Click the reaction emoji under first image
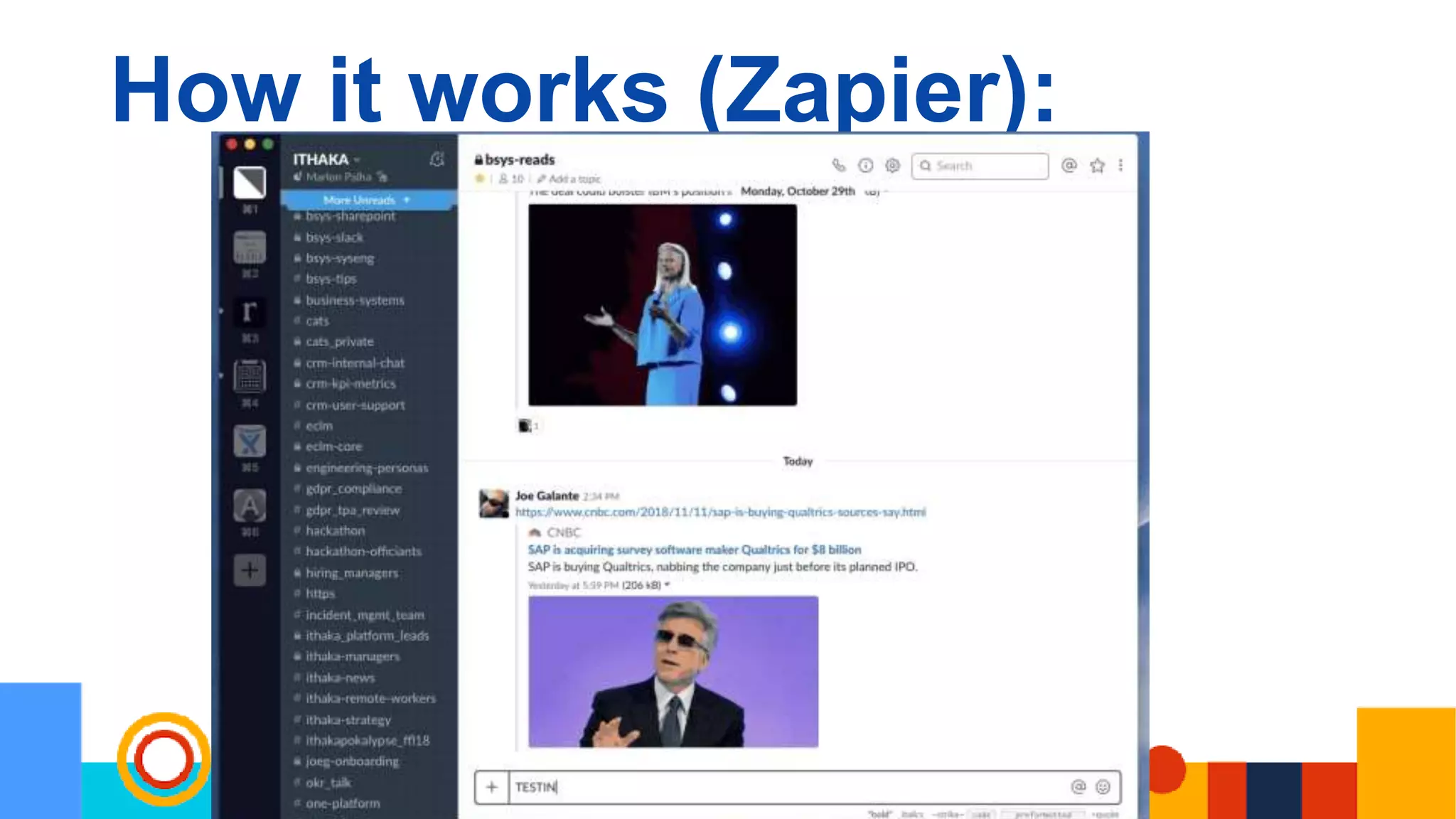The image size is (1456, 819). (528, 426)
